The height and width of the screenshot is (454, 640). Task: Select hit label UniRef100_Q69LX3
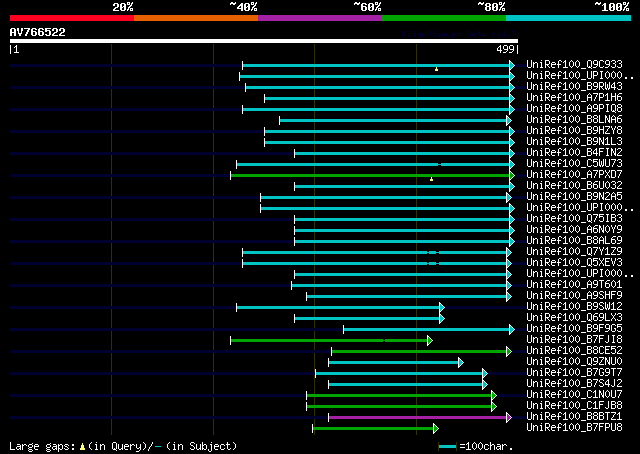tap(574, 318)
